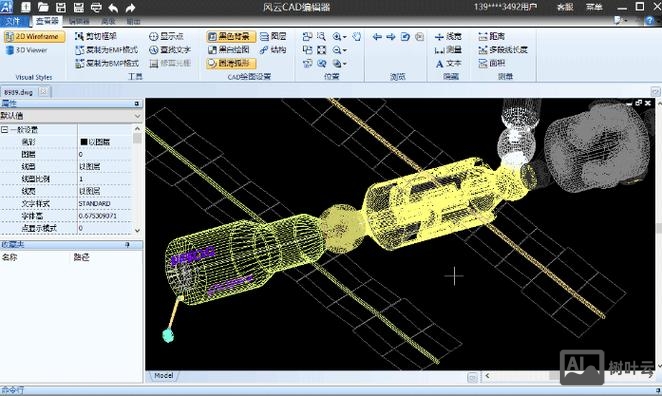Switch to the 输出 output tab
This screenshot has width=662, height=396.
coord(133,22)
